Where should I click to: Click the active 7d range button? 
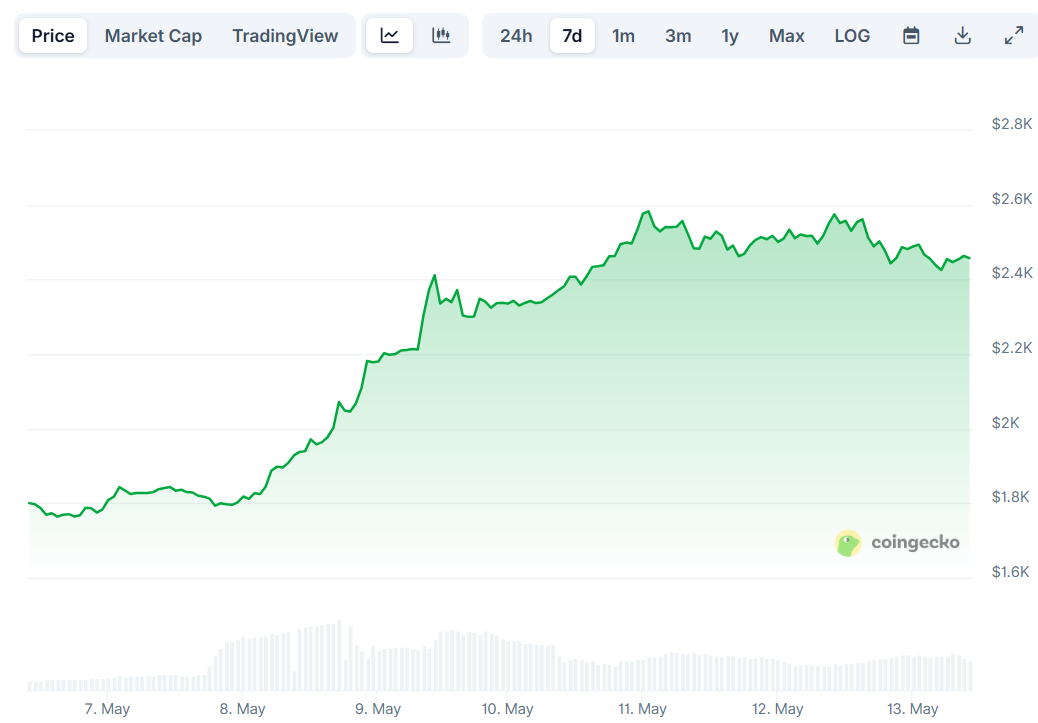[x=572, y=35]
